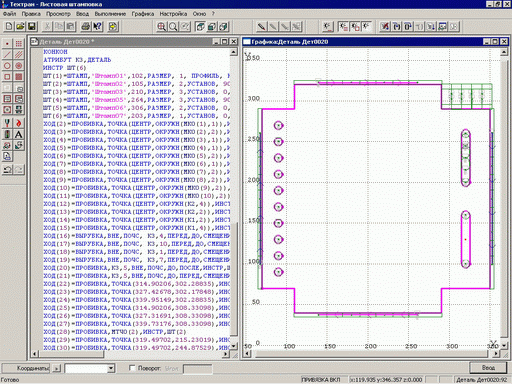This screenshot has height=384, width=512.
Task: Click the КОНКОН line in editor
Action: coord(55,52)
